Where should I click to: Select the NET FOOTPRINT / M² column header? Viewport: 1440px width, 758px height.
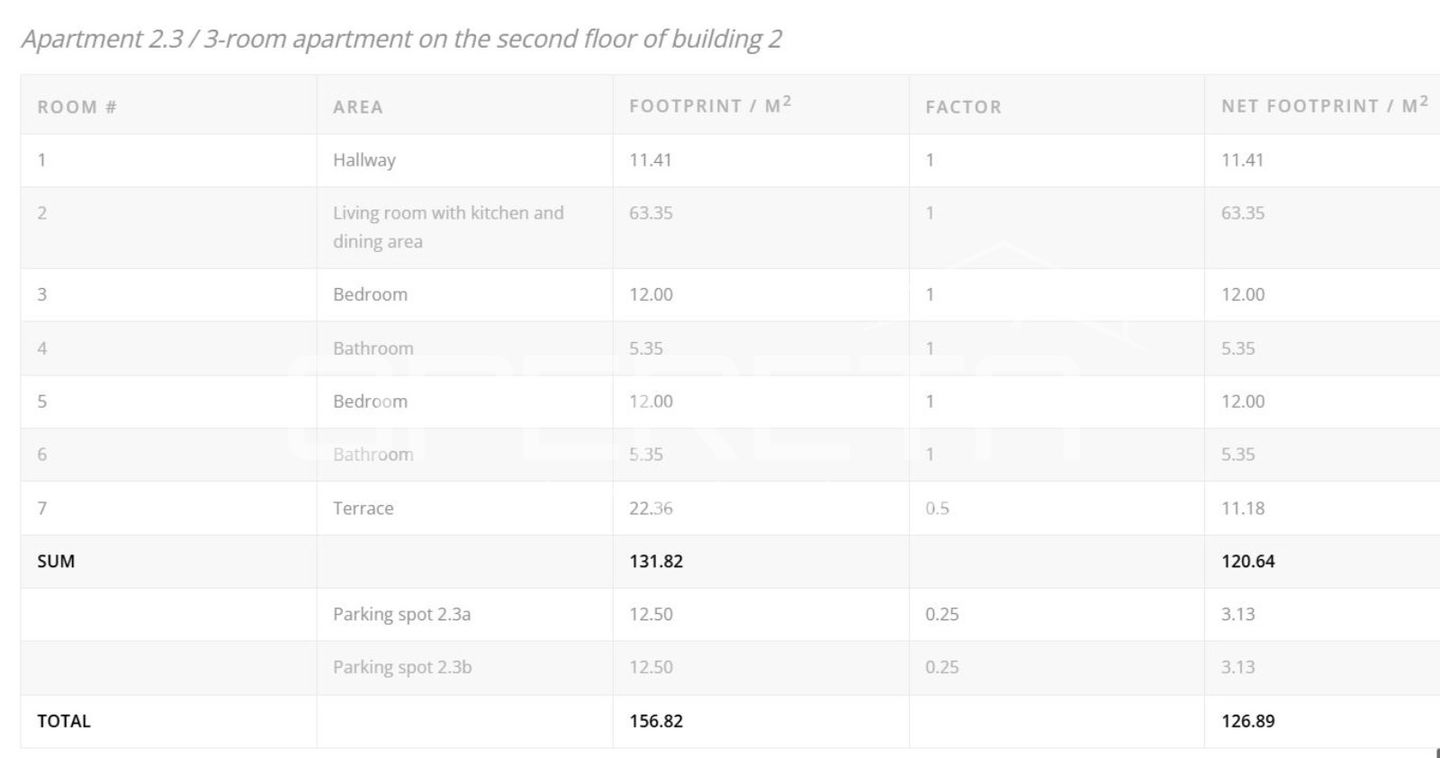[1324, 106]
